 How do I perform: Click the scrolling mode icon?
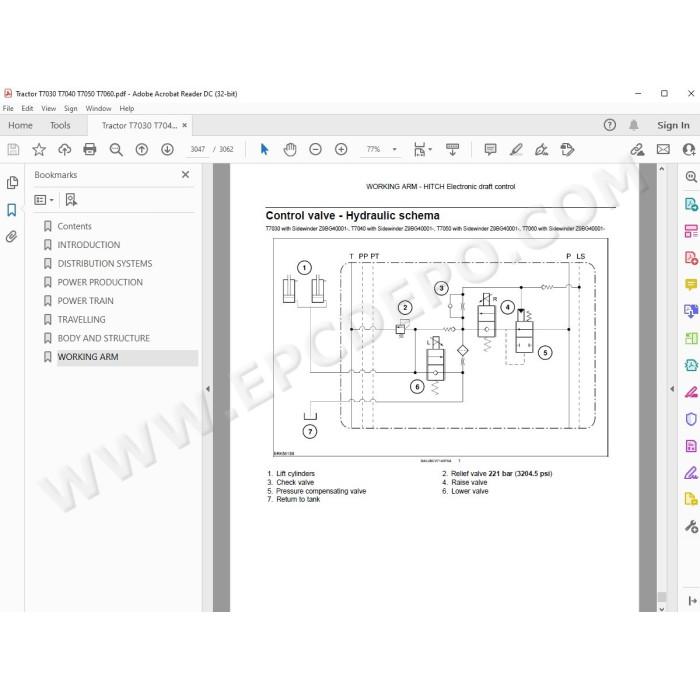pyautogui.click(x=452, y=149)
